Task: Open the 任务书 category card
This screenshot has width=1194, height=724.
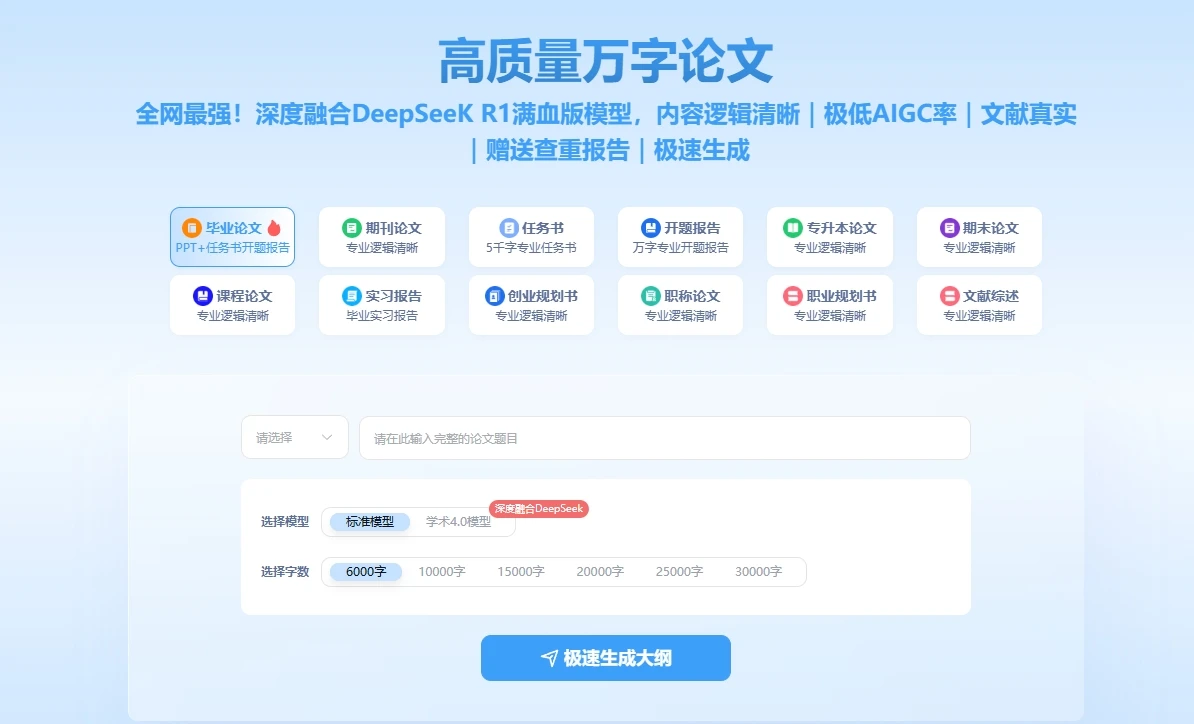Action: 531,237
